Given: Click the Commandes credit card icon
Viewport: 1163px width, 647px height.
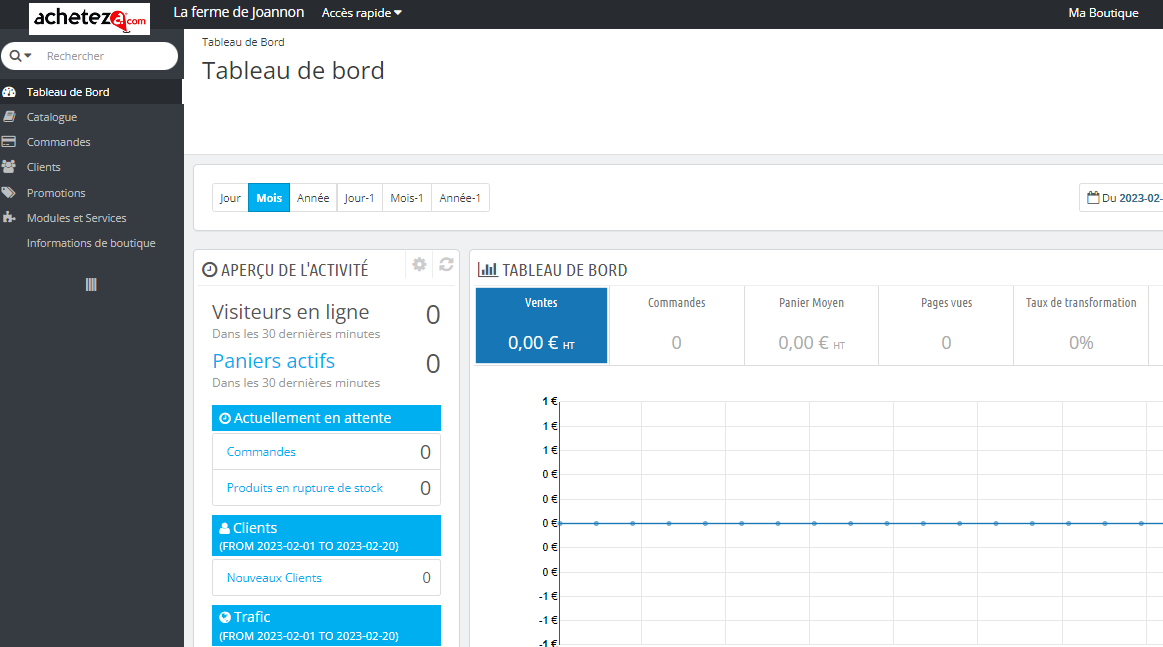Looking at the screenshot, I should (x=9, y=142).
